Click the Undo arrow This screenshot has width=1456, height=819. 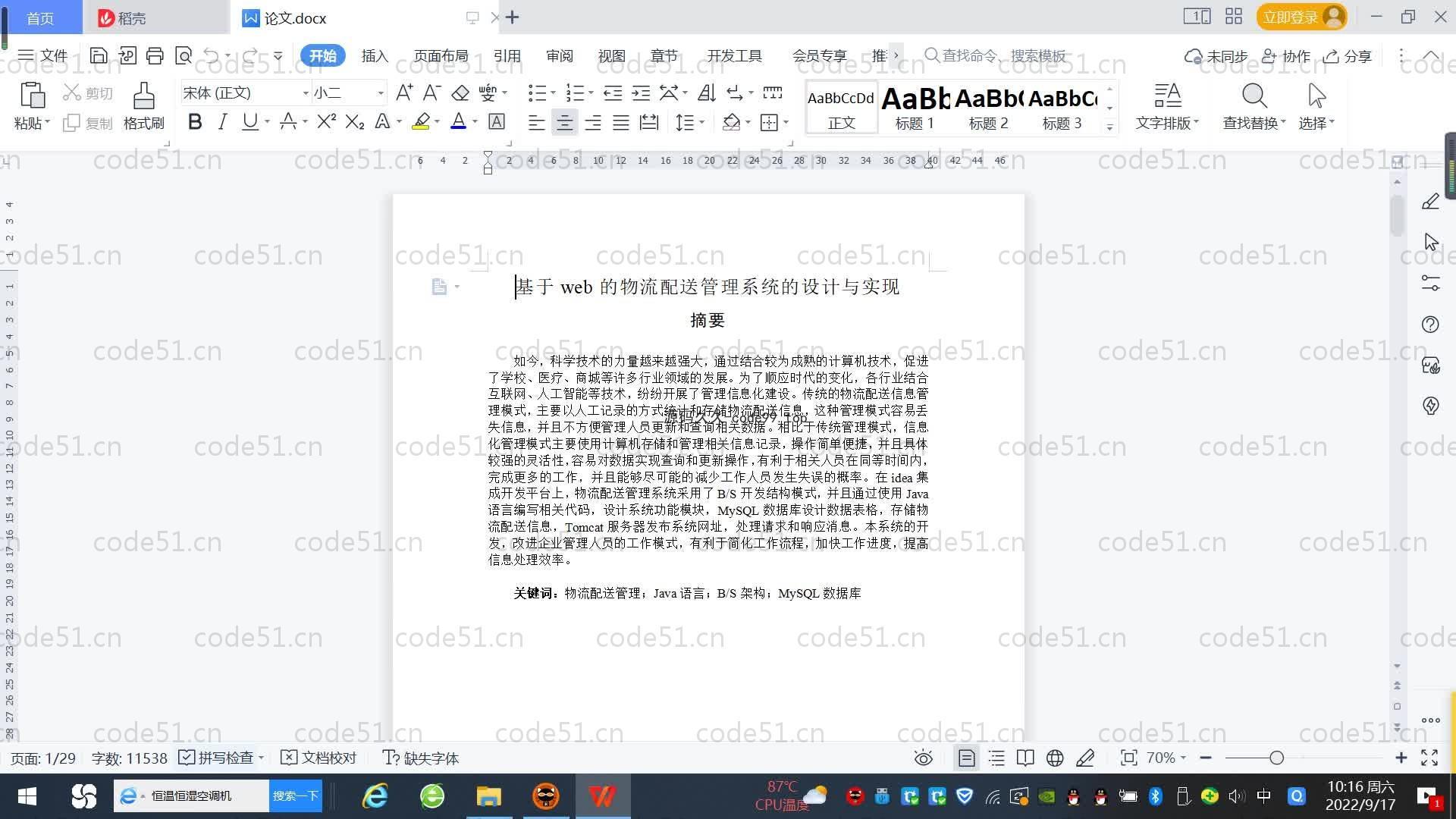pyautogui.click(x=212, y=55)
